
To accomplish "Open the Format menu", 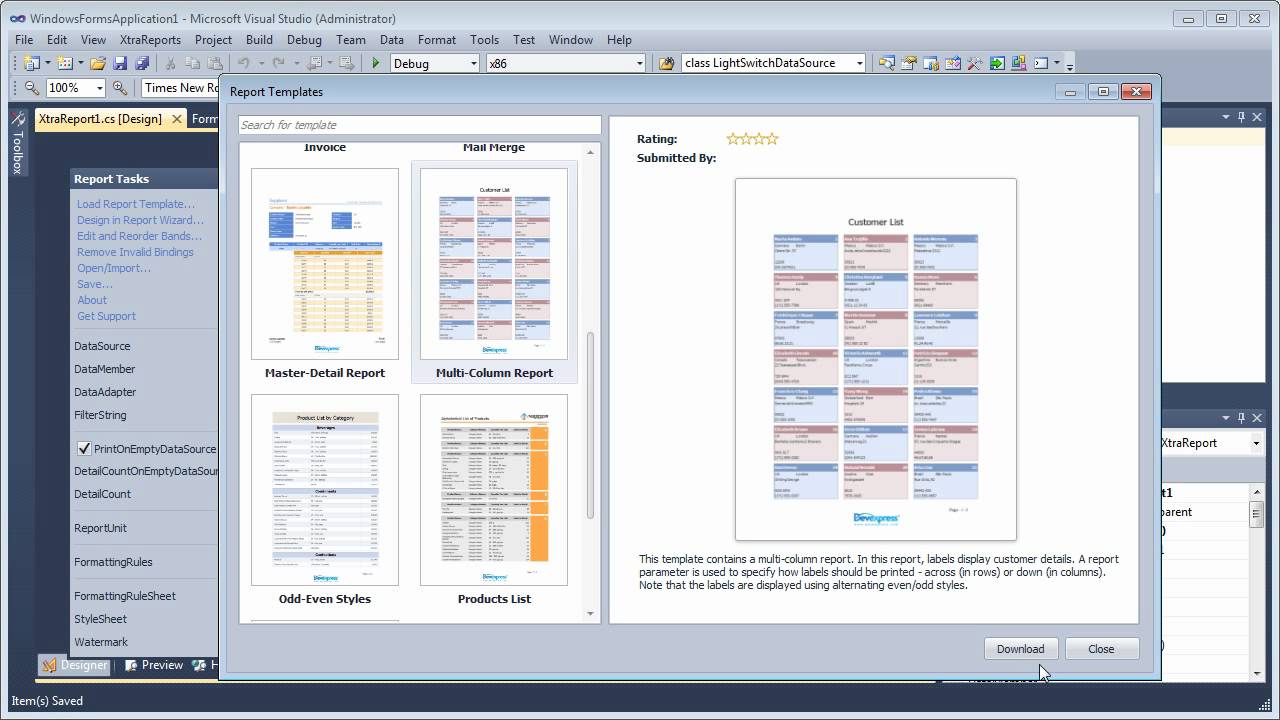I will pyautogui.click(x=437, y=40).
